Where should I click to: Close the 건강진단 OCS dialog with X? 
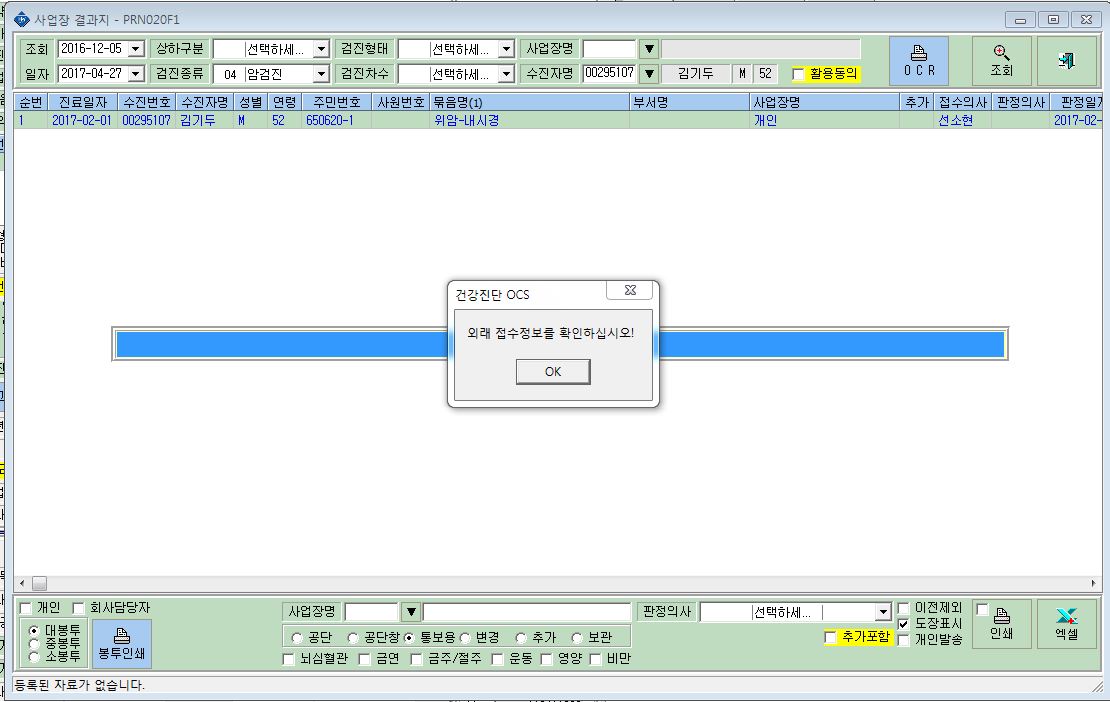click(x=629, y=290)
